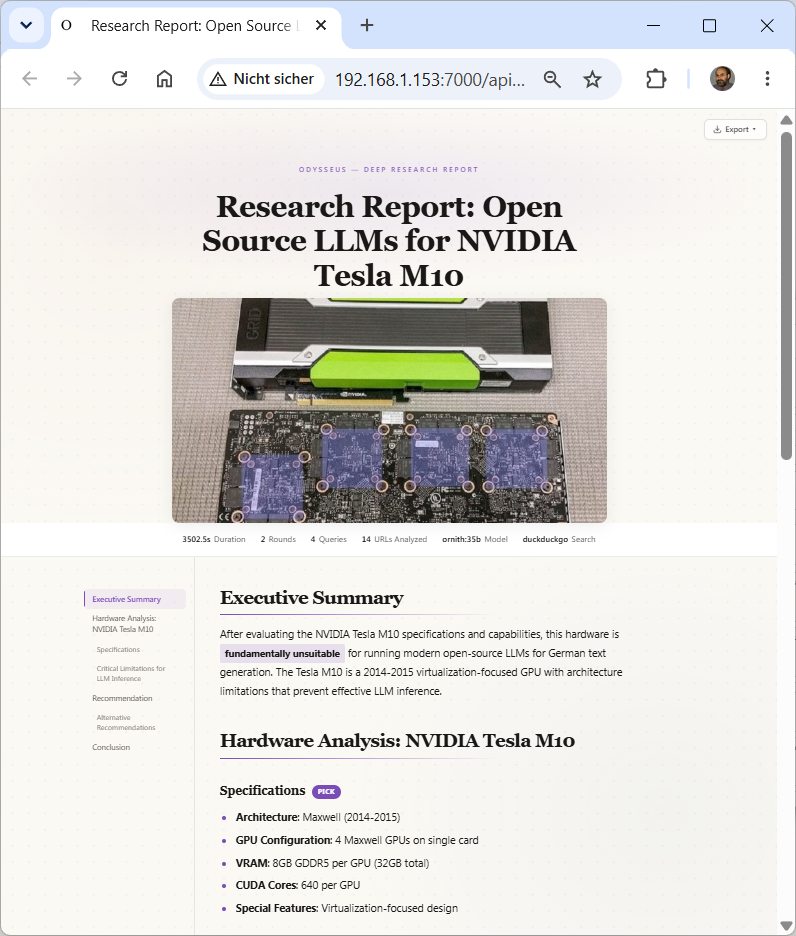796x936 pixels.
Task: Open the tab search dropdown arrow
Action: pos(26,26)
